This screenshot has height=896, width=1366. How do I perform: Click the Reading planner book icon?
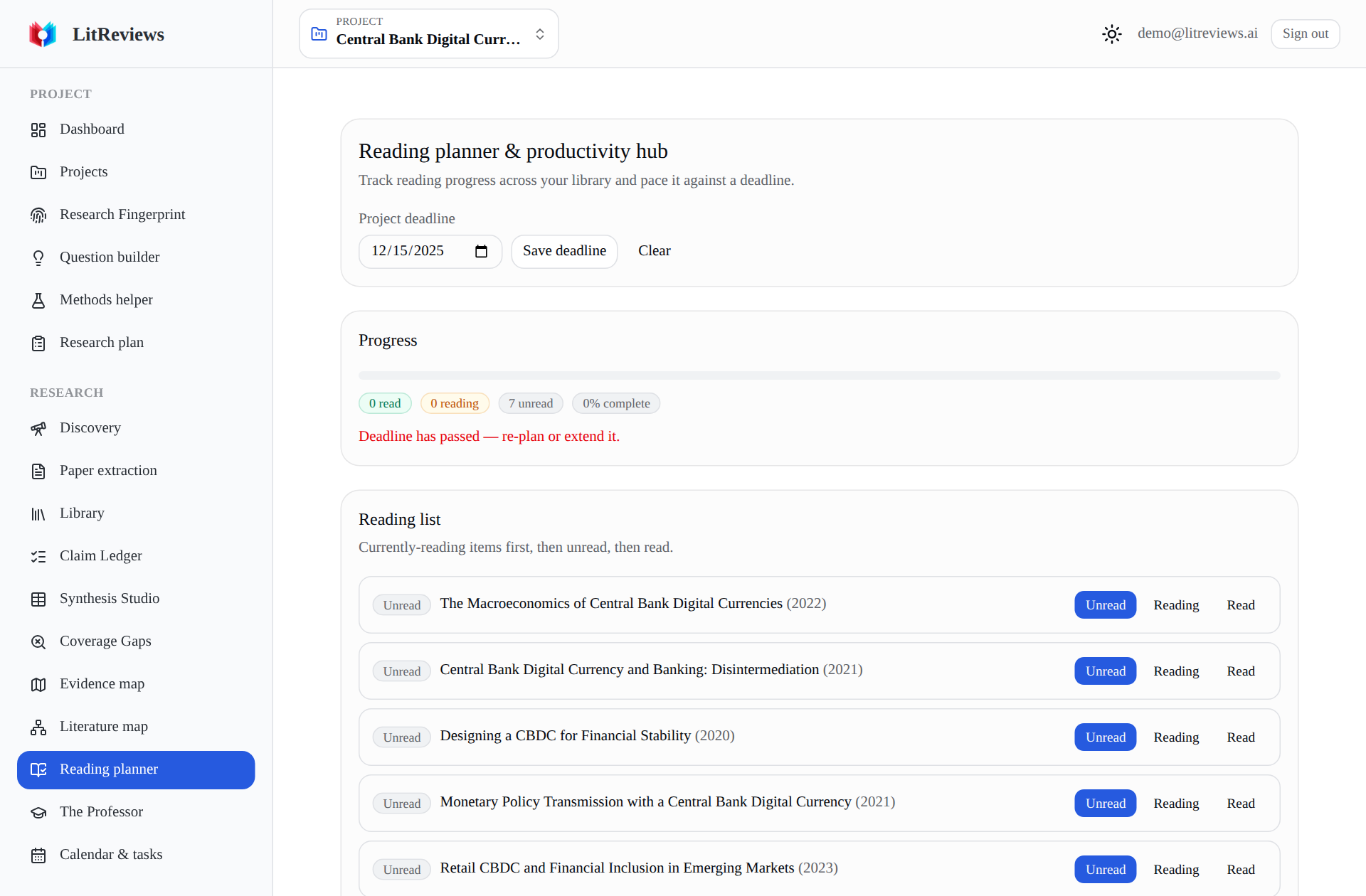pyautogui.click(x=38, y=769)
